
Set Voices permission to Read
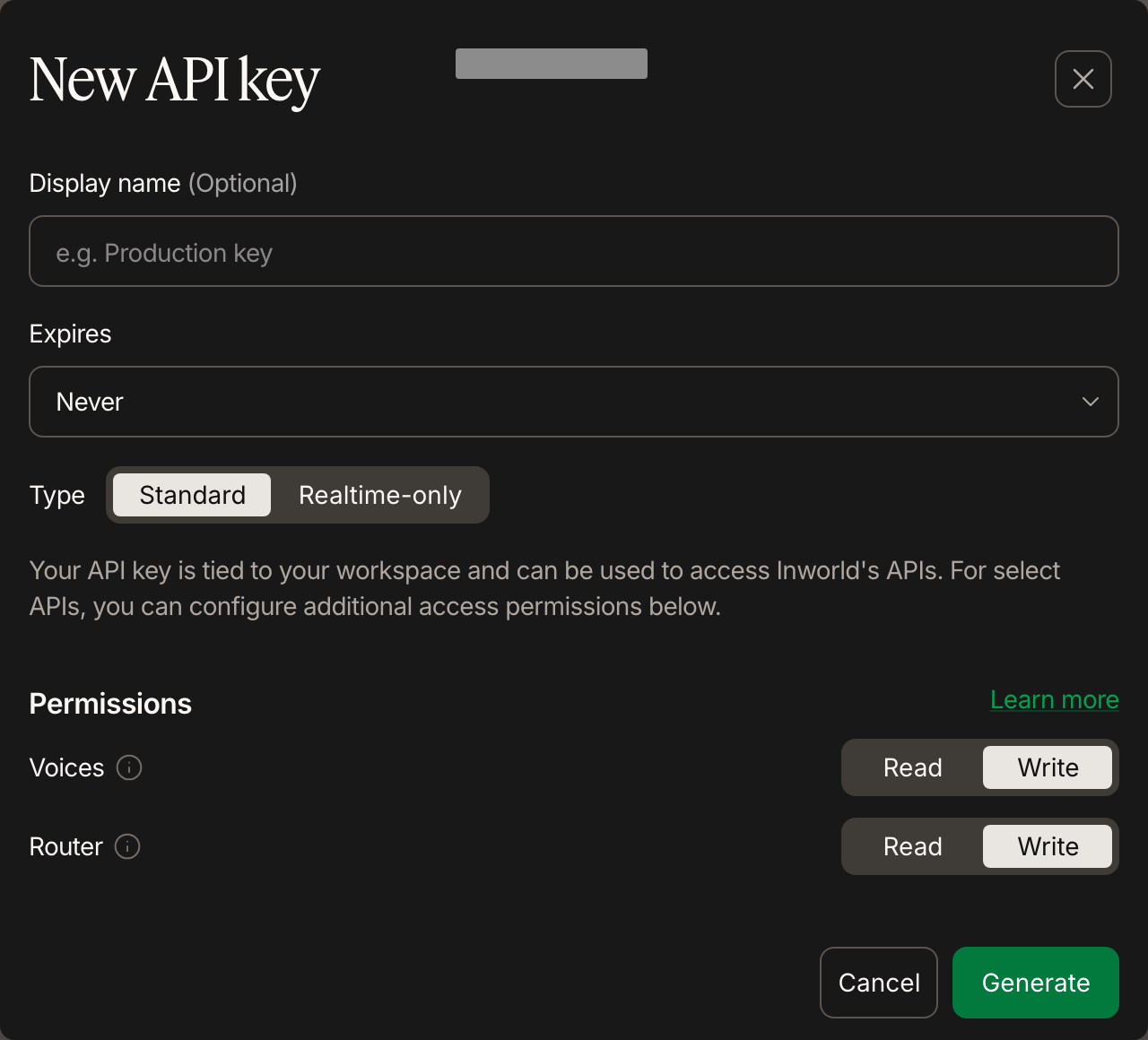(912, 767)
